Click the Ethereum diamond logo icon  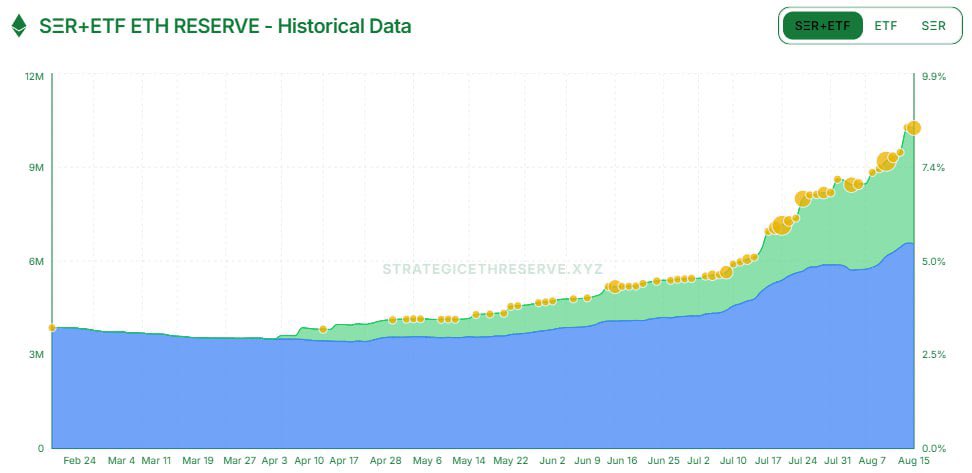[x=19, y=26]
